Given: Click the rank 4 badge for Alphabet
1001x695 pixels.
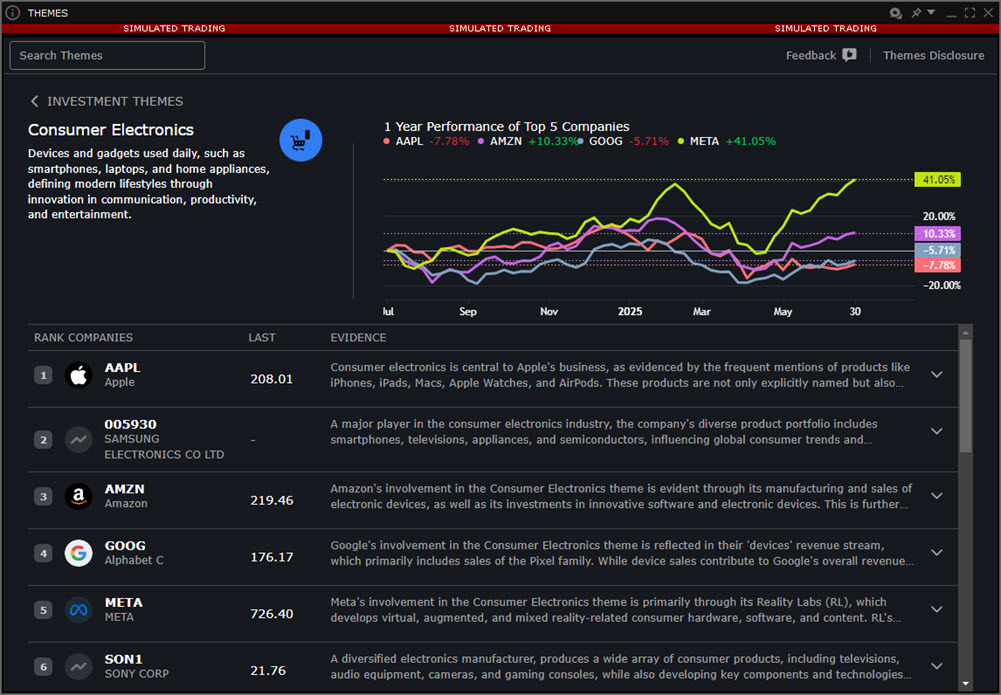Looking at the screenshot, I should tap(43, 553).
